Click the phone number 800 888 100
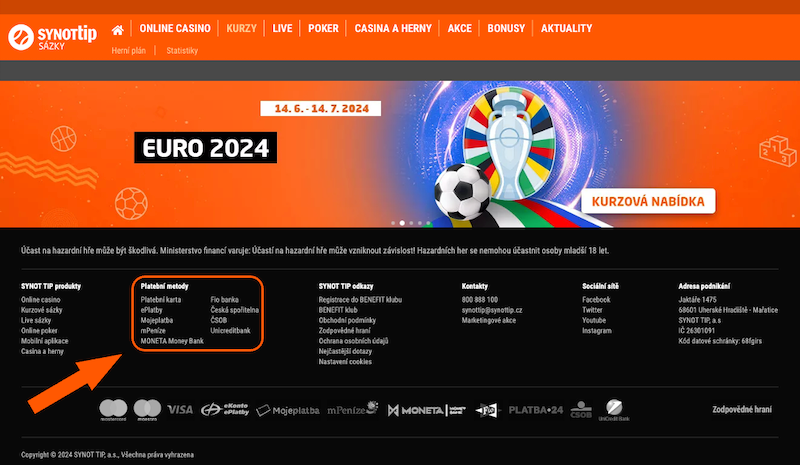 tap(480, 300)
